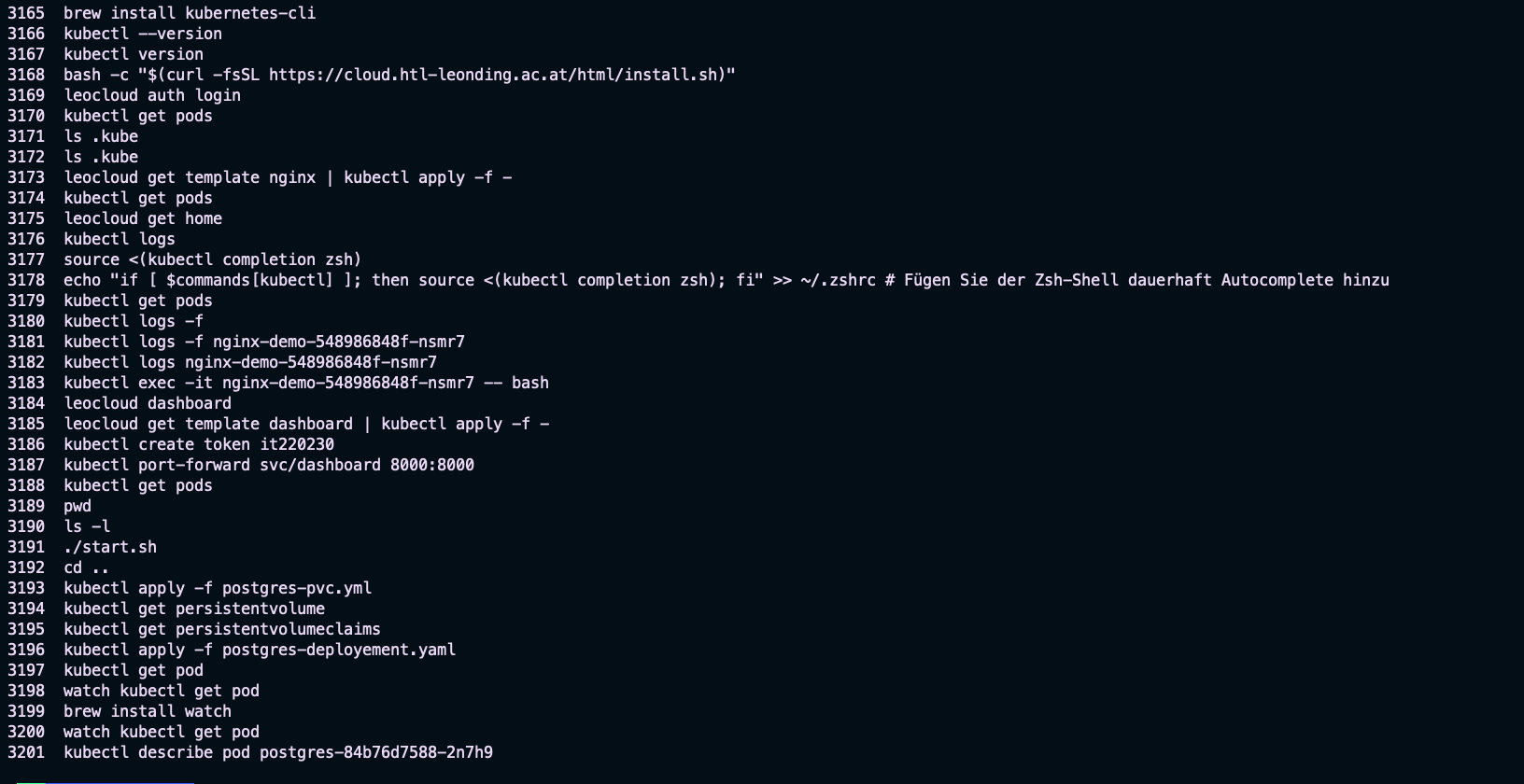Click the './start.sh' command
Viewport: 1524px width, 784px height.
coord(109,547)
